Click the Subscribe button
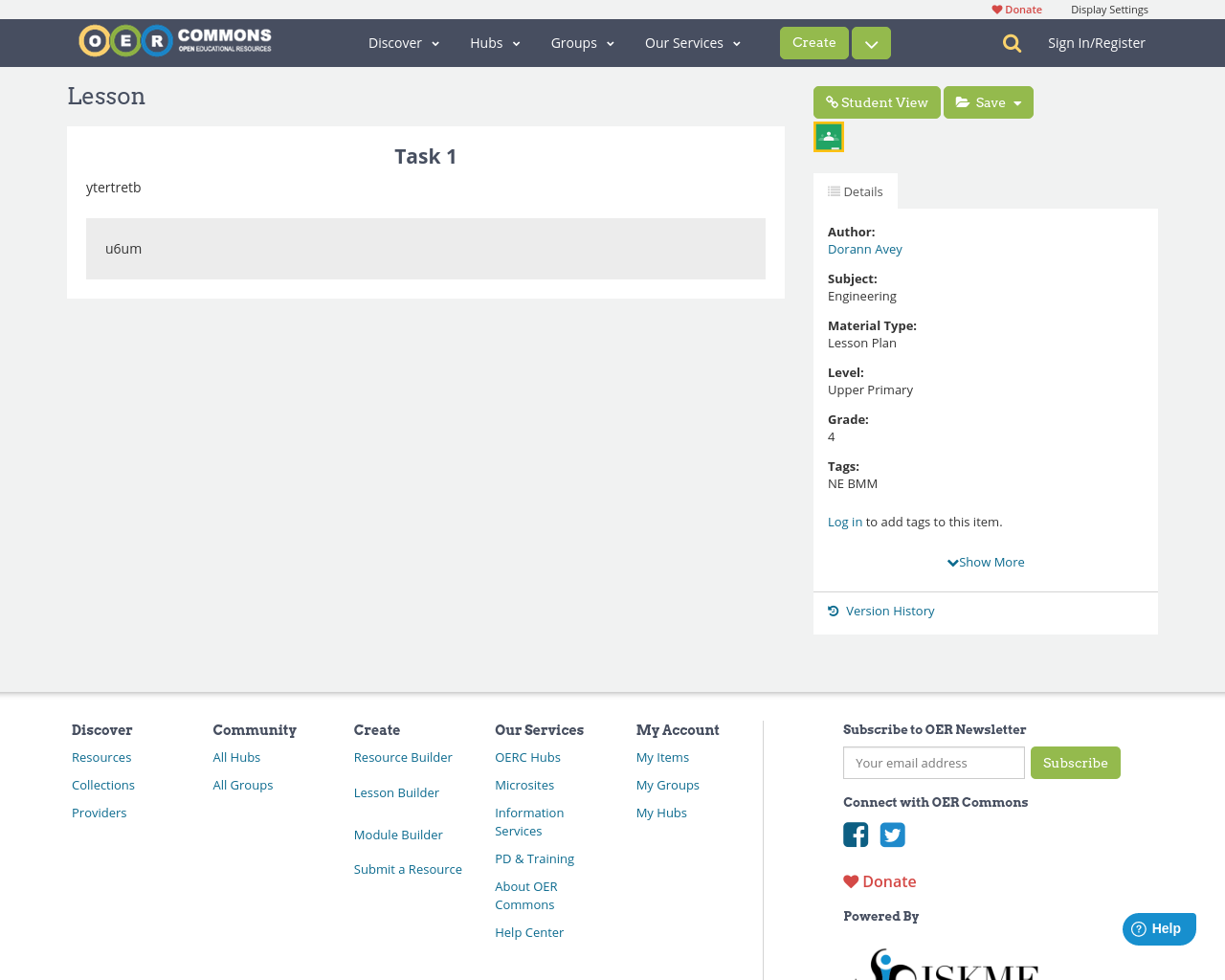The height and width of the screenshot is (980, 1225). point(1075,763)
